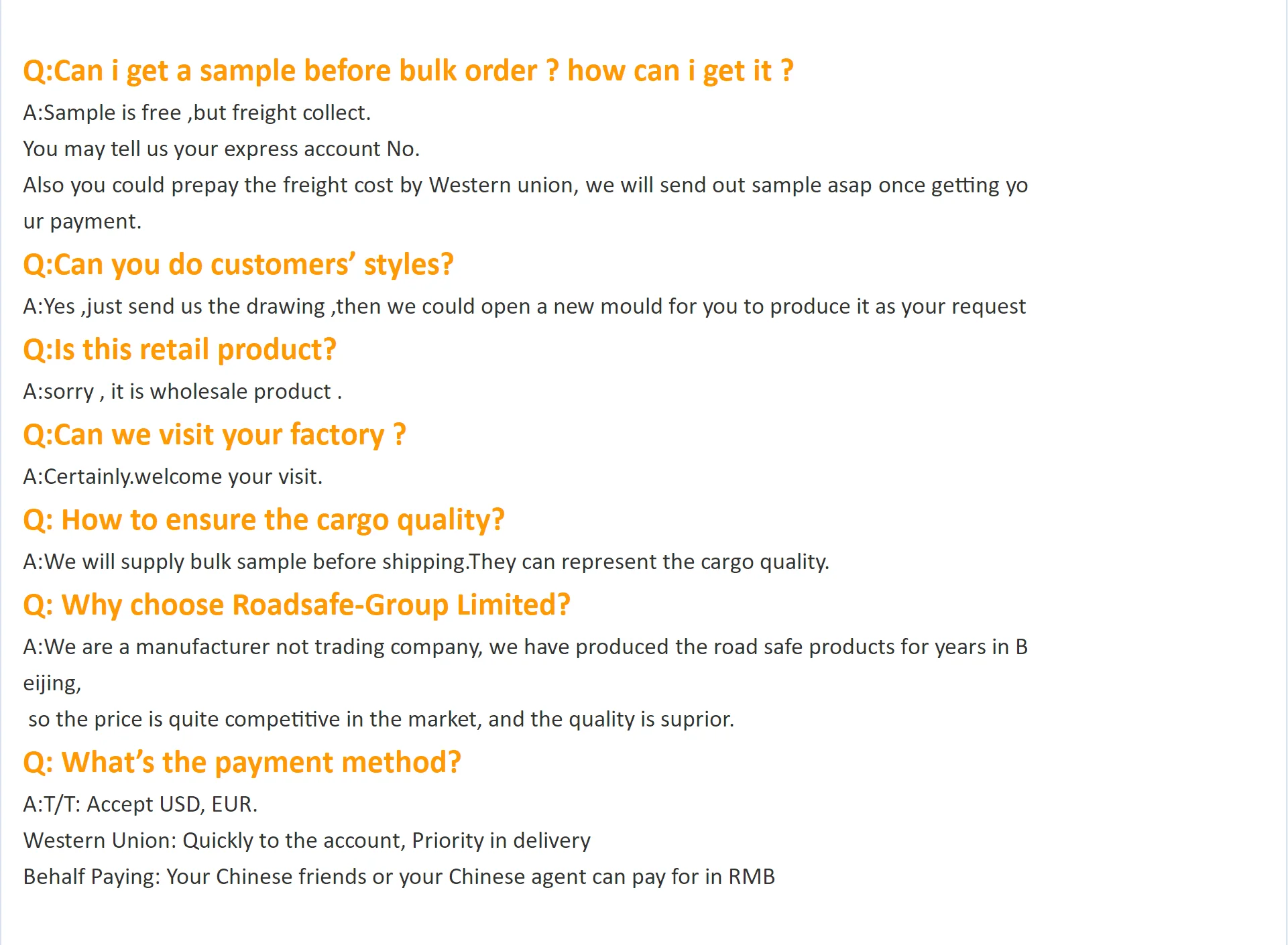1288x945 pixels.
Task: Click the 'Sample is free, but freight collect' answer
Action: pyautogui.click(x=196, y=113)
